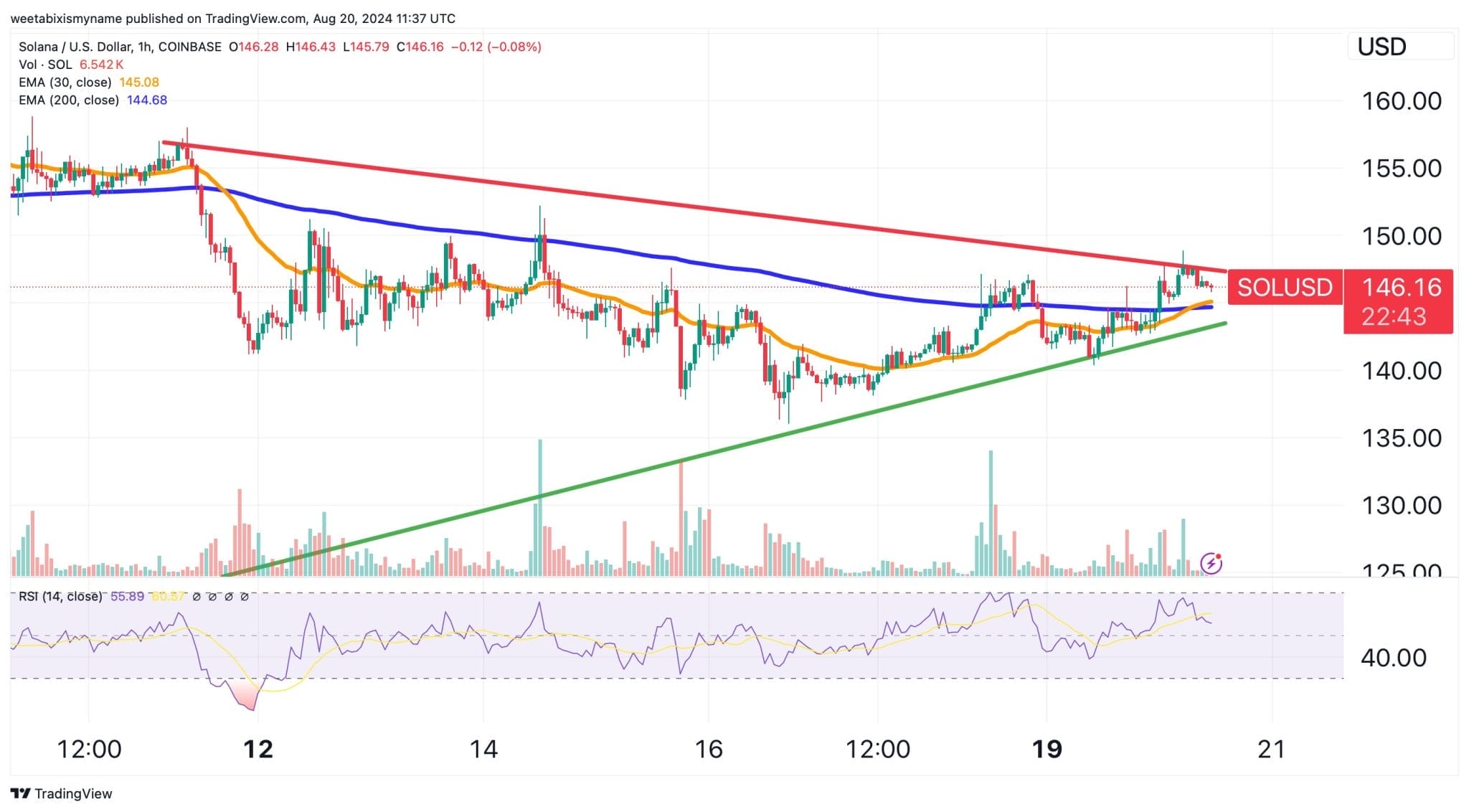Click the first ∅ symbol after RSI values
The width and height of the screenshot is (1469, 812).
pyautogui.click(x=197, y=597)
